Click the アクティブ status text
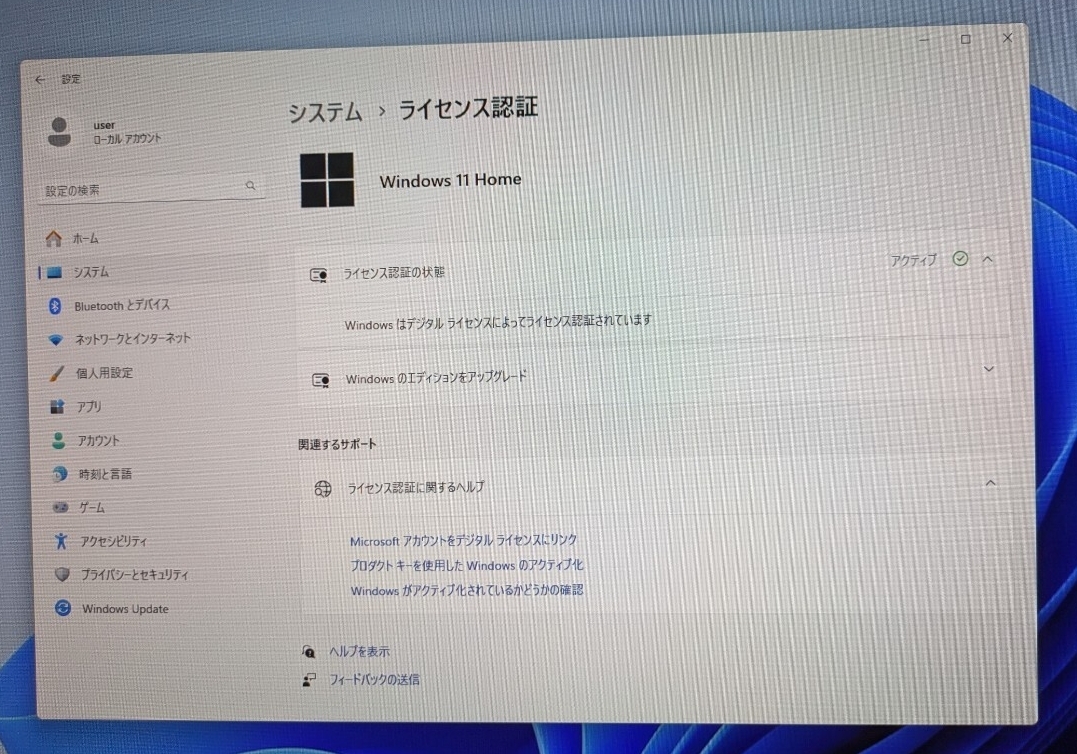The width and height of the screenshot is (1077, 754). click(x=914, y=260)
